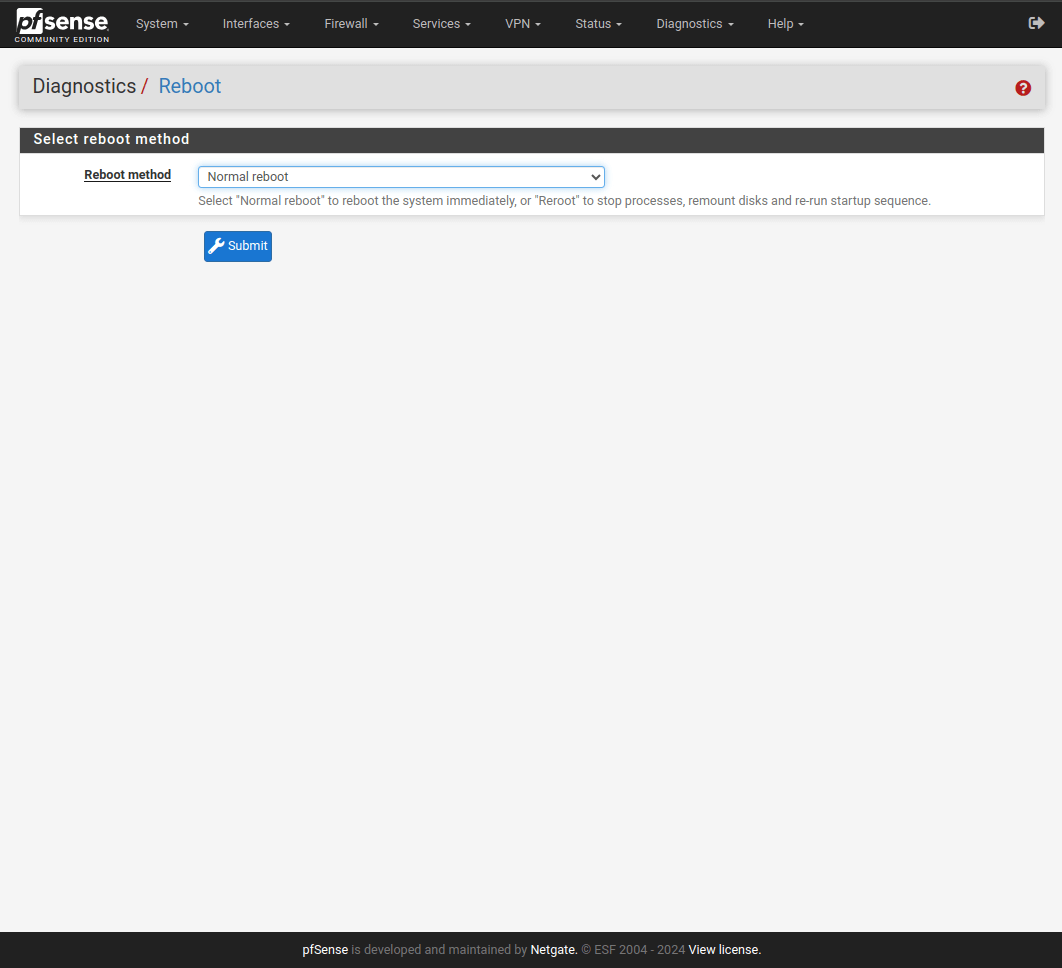Open the Help menu
The image size is (1062, 968).
click(785, 24)
